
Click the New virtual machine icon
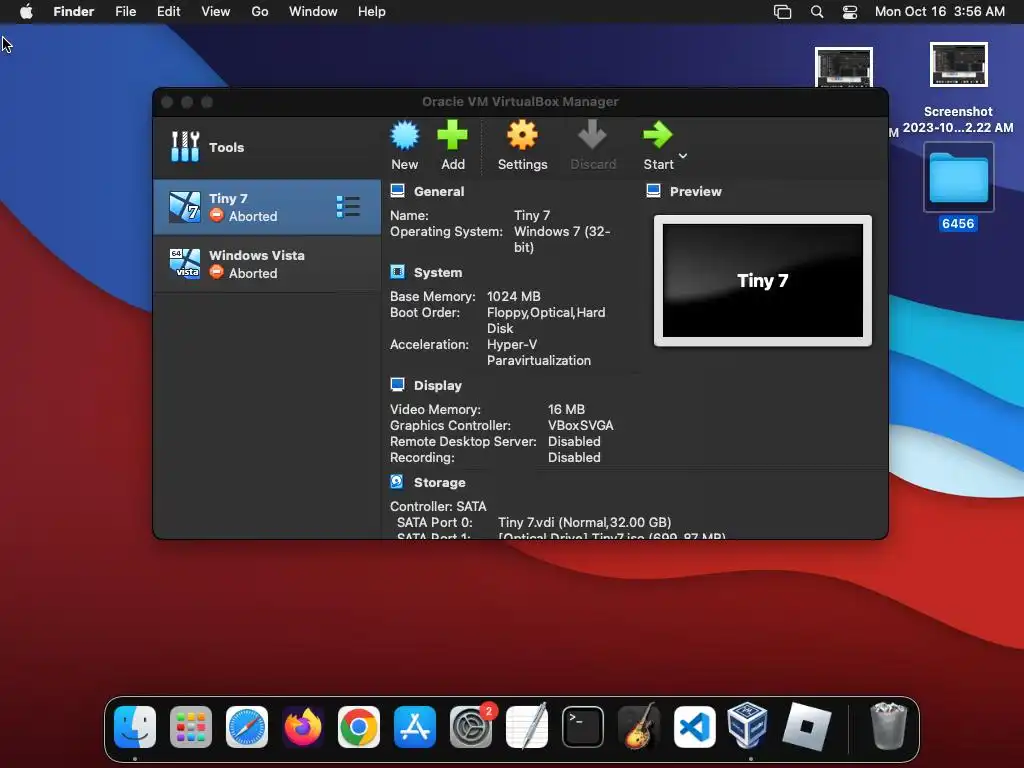coord(404,136)
